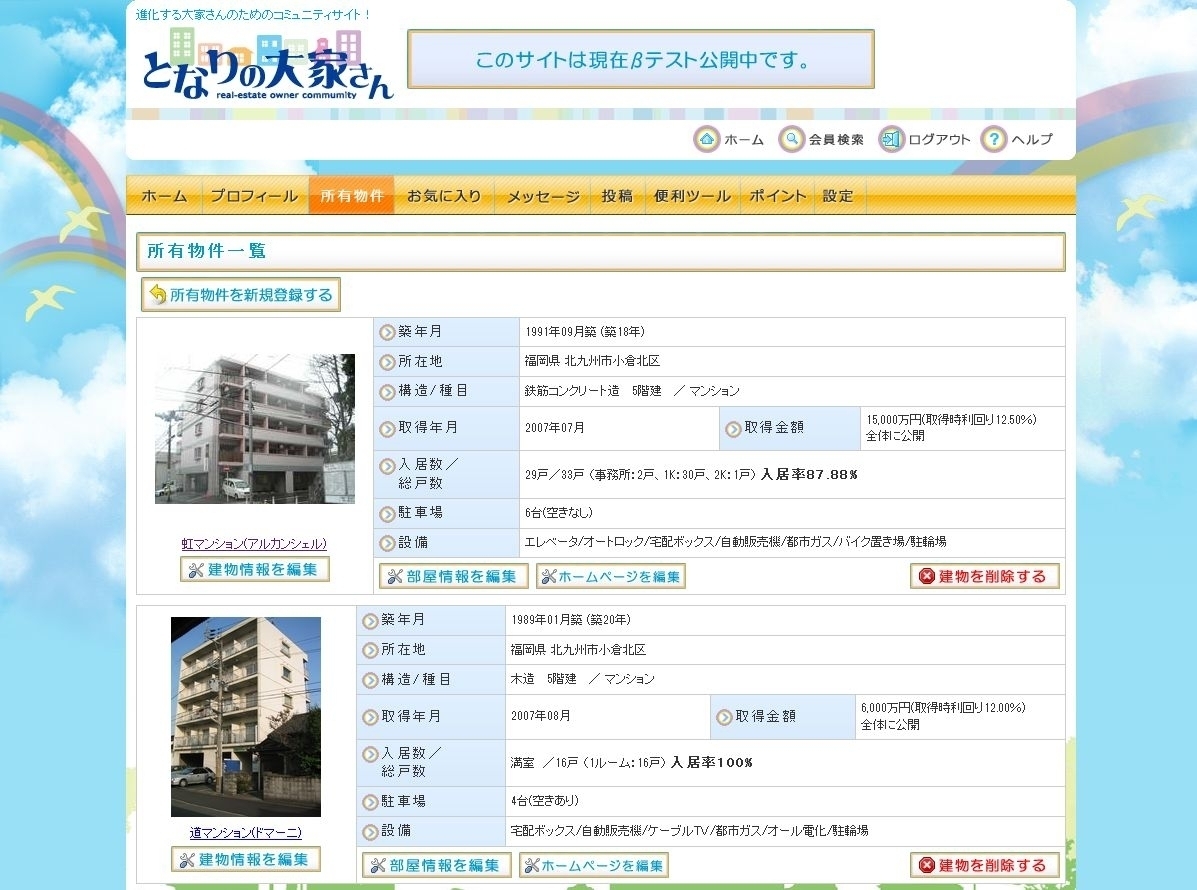The height and width of the screenshot is (890, 1197).
Task: Click 部屋情報を編集 for 道マンション
Action: click(x=437, y=866)
